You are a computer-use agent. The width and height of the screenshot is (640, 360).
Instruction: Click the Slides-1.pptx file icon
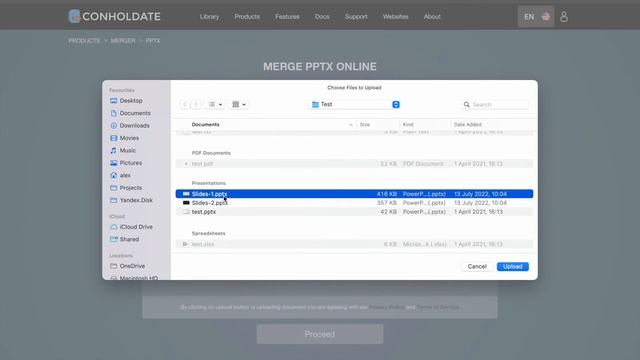(186, 194)
